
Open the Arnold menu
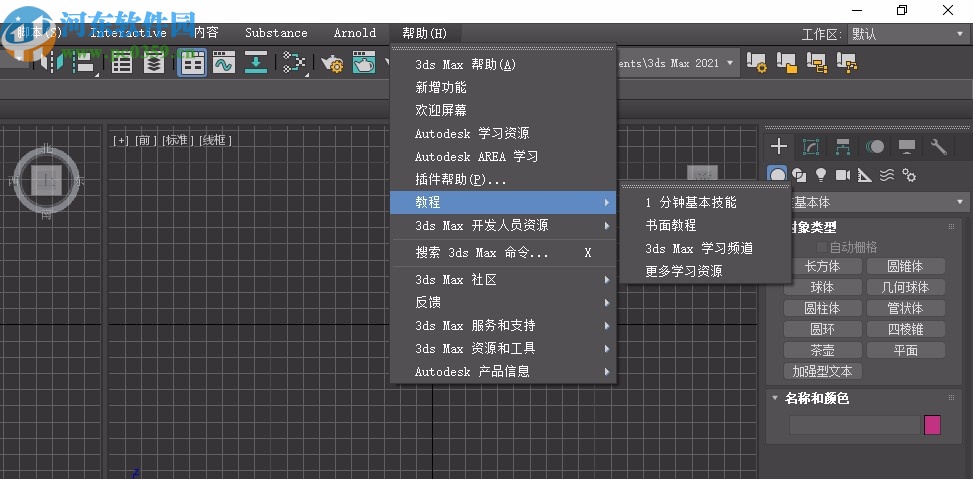[x=355, y=33]
